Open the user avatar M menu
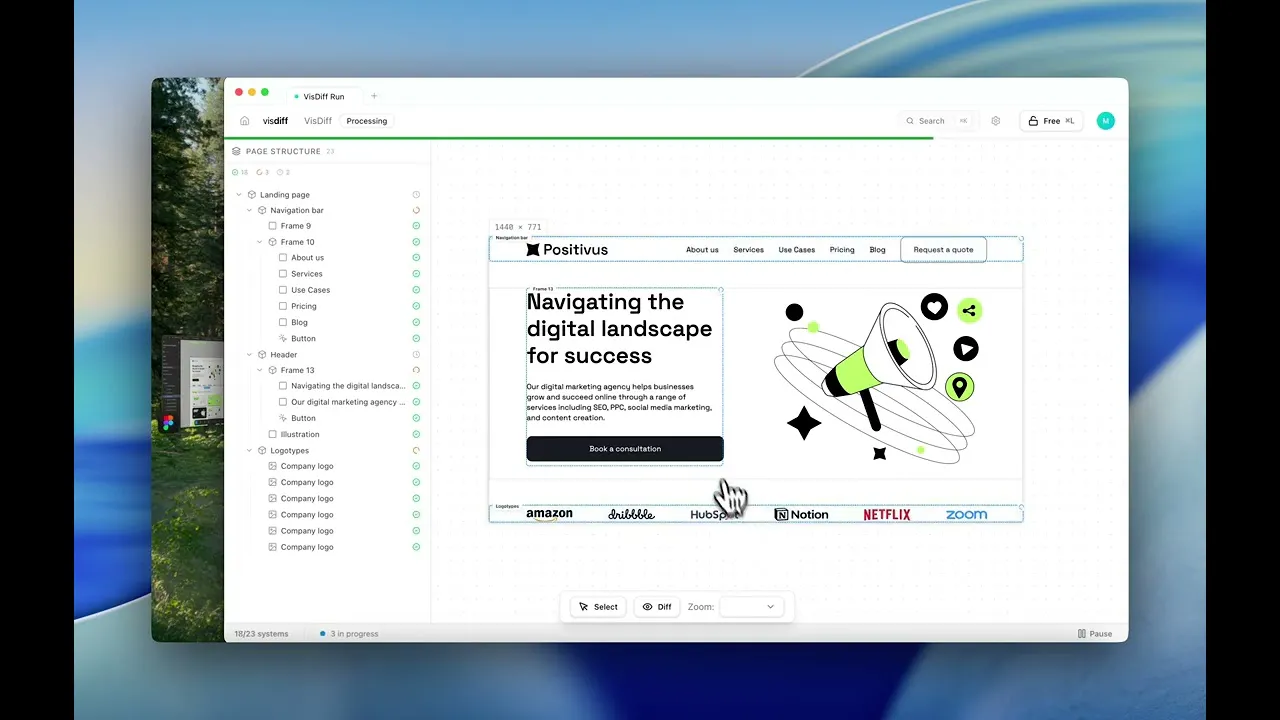The image size is (1280, 720). click(1105, 121)
